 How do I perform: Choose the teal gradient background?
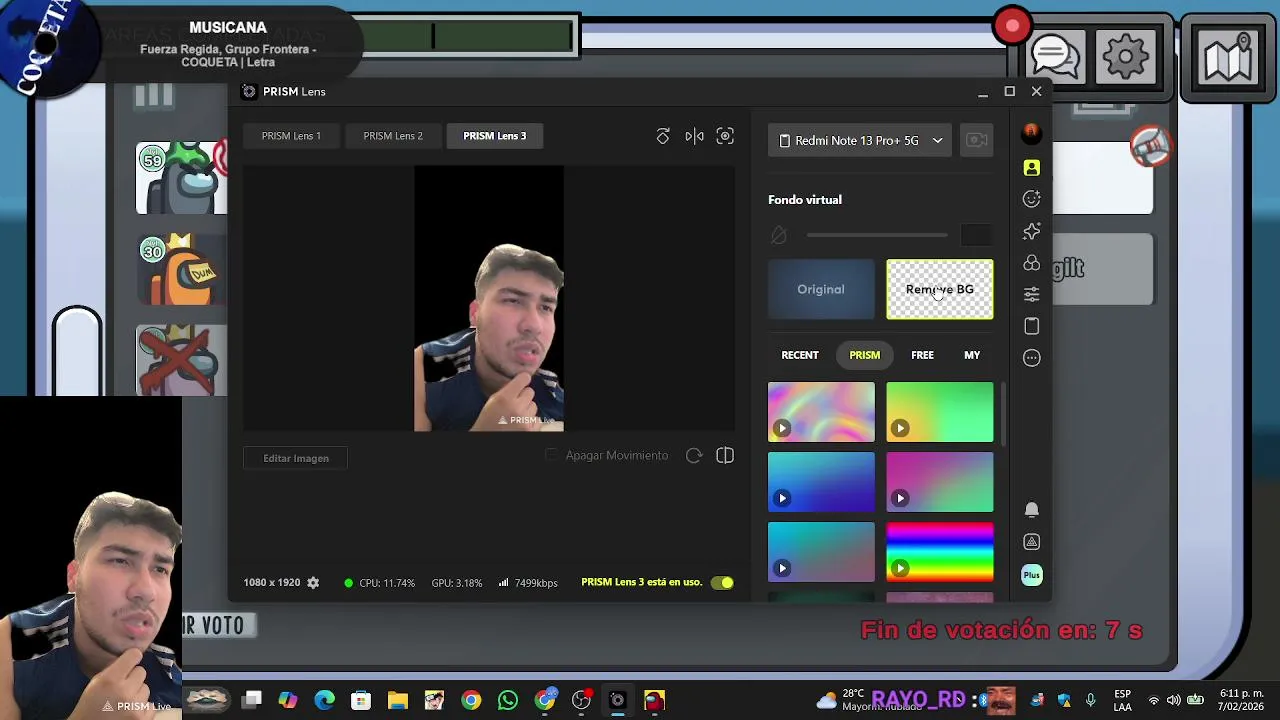click(821, 552)
